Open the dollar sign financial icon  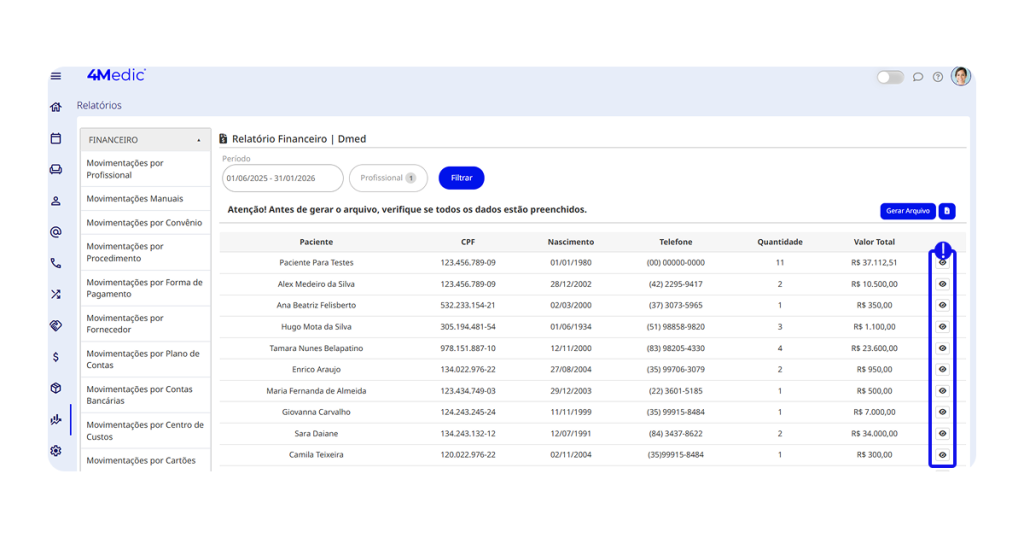coord(56,357)
